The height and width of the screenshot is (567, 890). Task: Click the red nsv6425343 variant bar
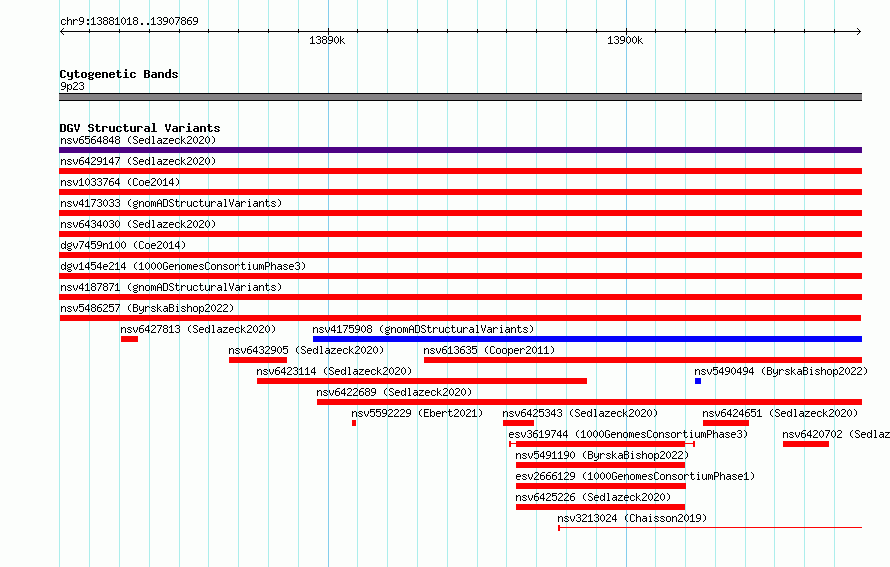(x=518, y=423)
